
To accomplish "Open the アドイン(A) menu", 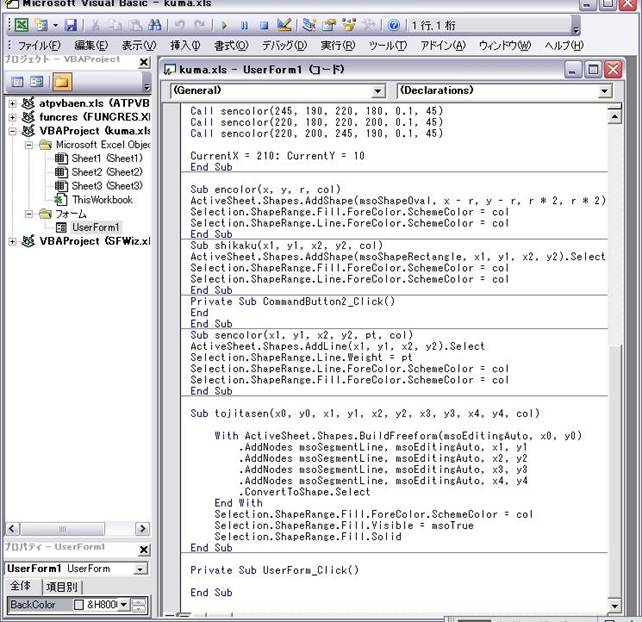I will [x=443, y=45].
